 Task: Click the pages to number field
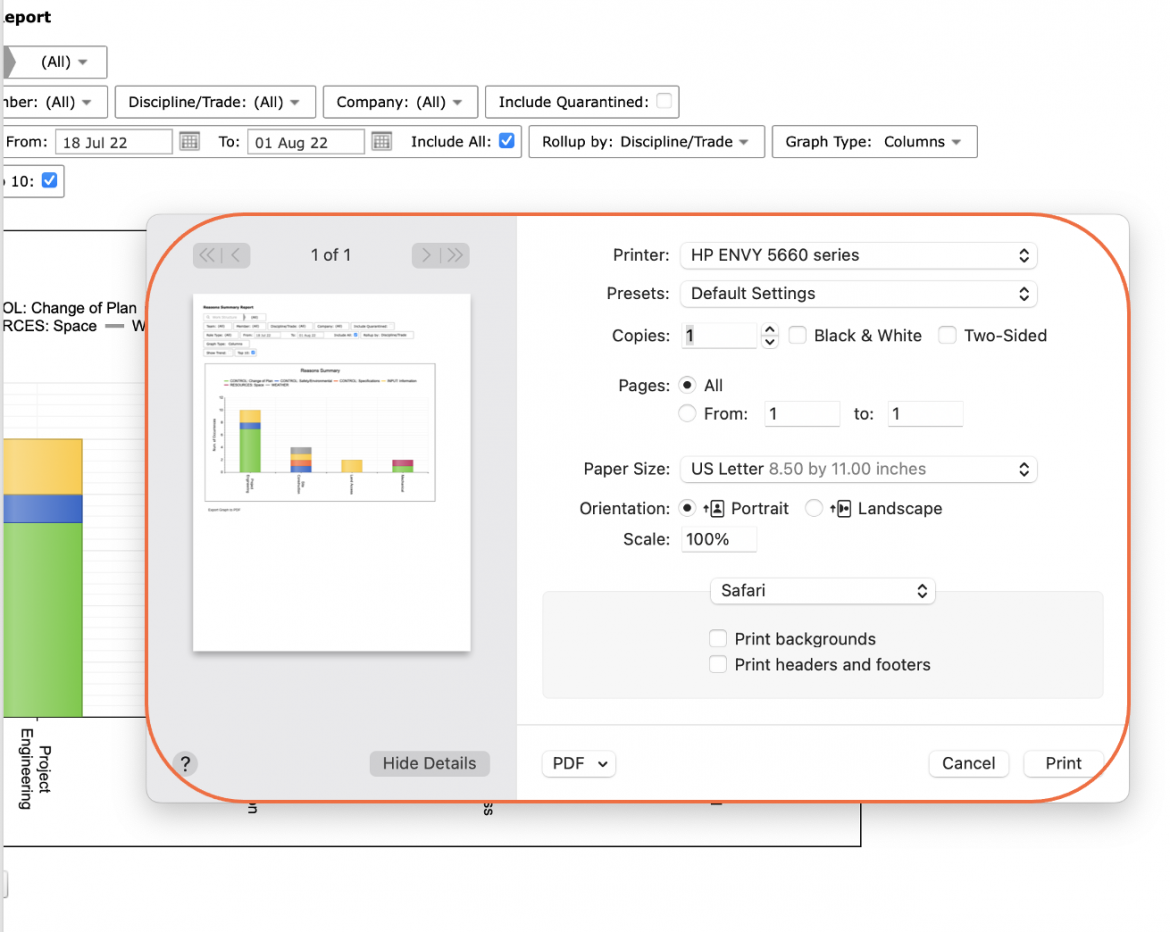coord(925,413)
